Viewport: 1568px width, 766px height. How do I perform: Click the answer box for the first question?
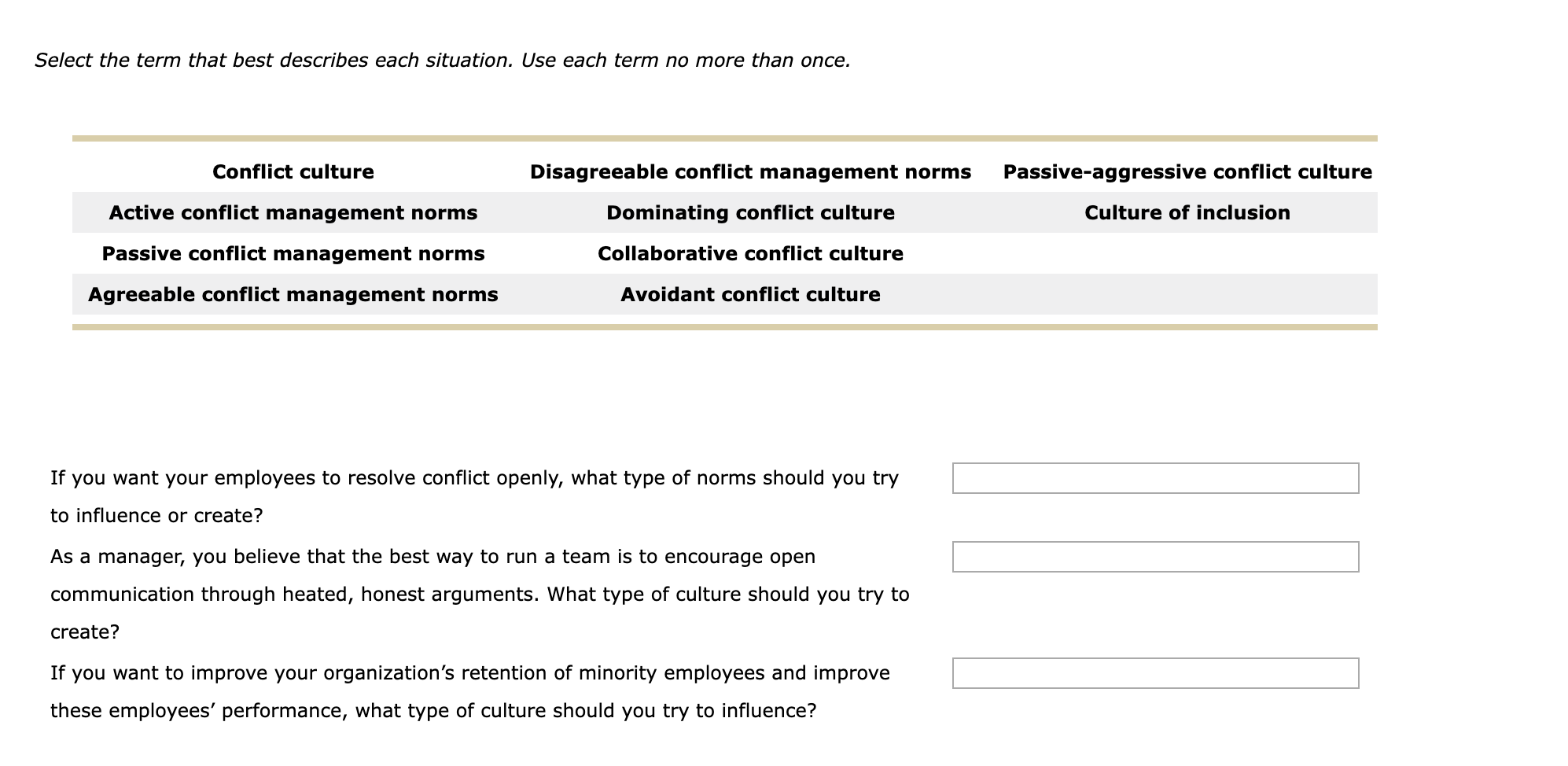coord(1154,476)
